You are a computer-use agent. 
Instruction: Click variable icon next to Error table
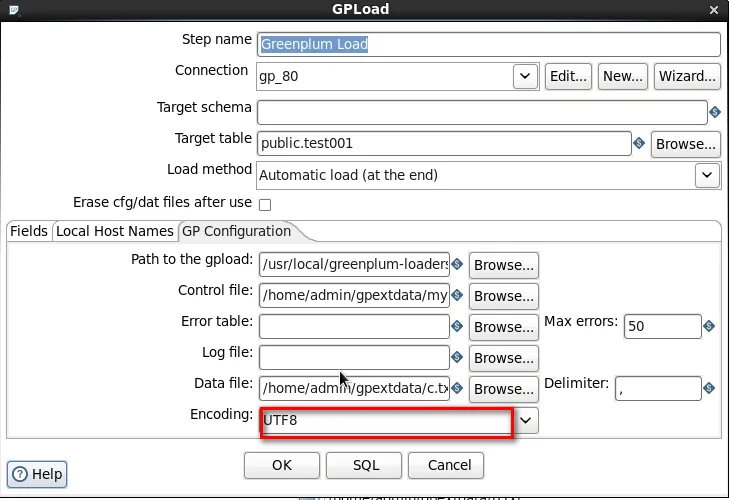457,326
